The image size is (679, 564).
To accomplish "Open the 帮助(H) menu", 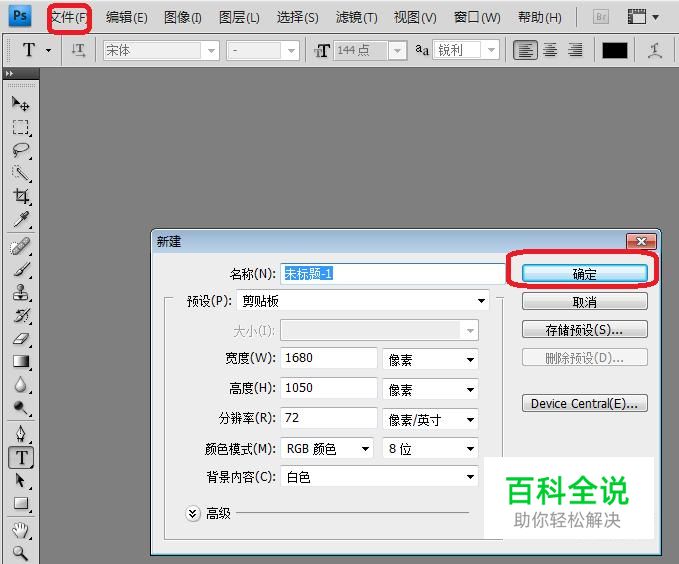I will 540,18.
